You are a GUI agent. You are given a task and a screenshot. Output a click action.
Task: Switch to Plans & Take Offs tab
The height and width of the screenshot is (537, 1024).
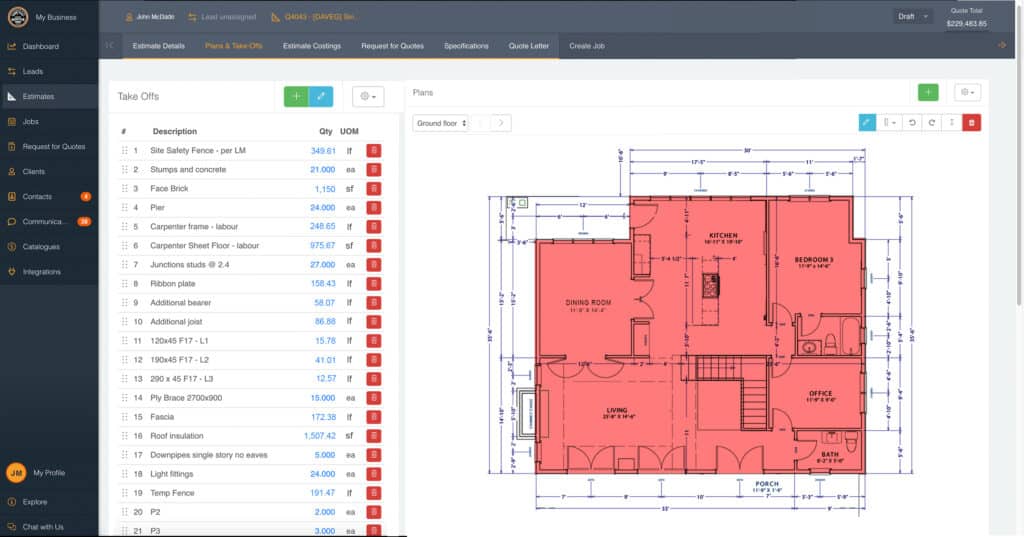click(234, 46)
